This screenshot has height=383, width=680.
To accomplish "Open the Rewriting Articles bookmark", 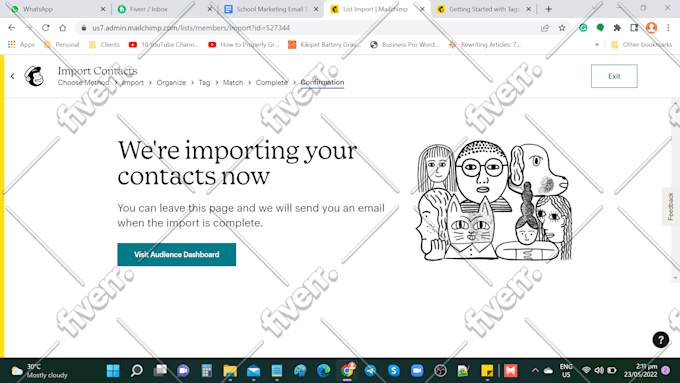I will (485, 45).
